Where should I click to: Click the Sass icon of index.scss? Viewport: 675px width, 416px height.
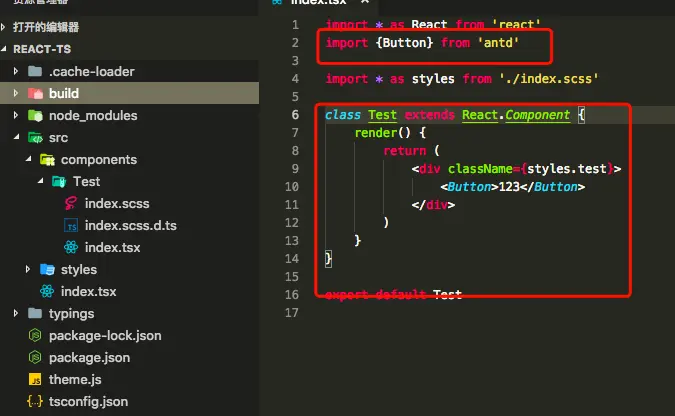pos(71,203)
